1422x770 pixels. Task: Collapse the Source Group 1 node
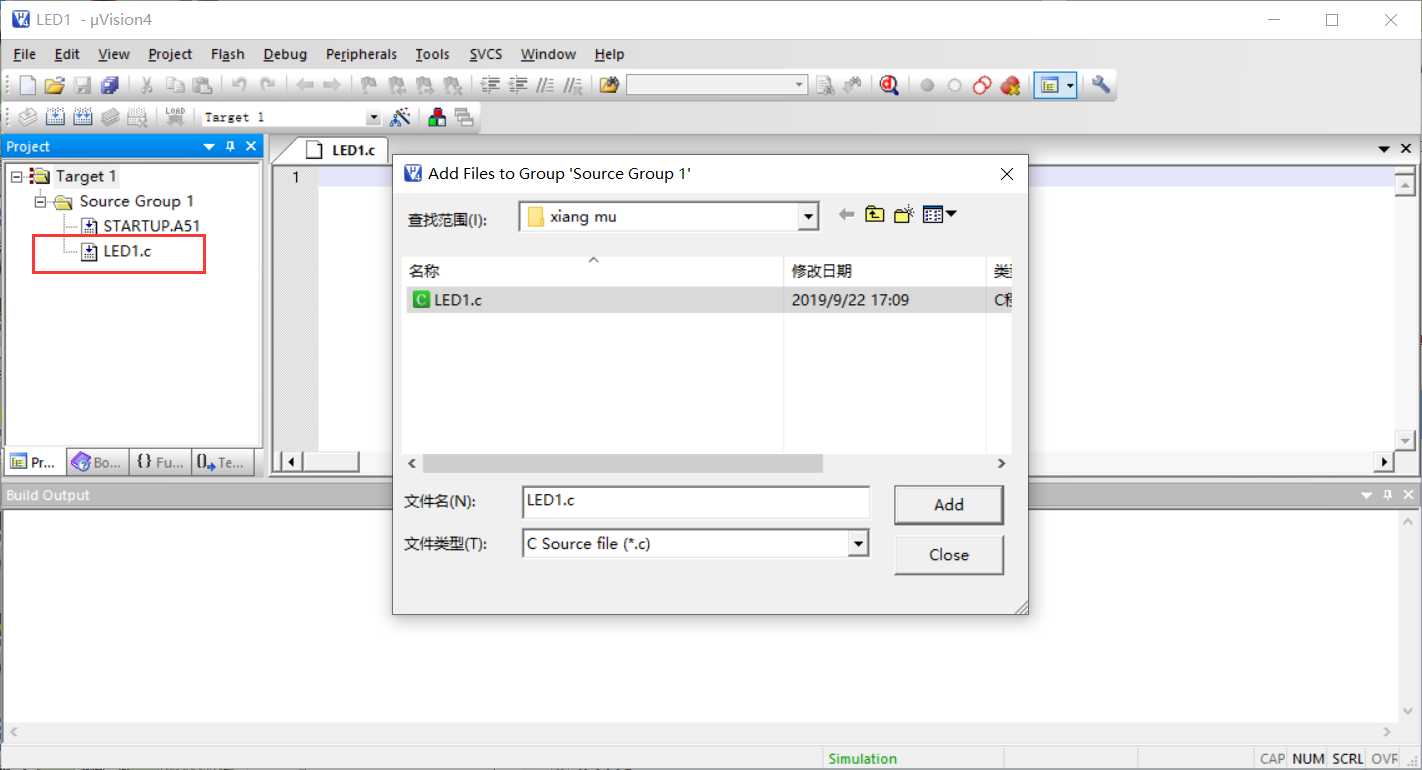click(41, 201)
